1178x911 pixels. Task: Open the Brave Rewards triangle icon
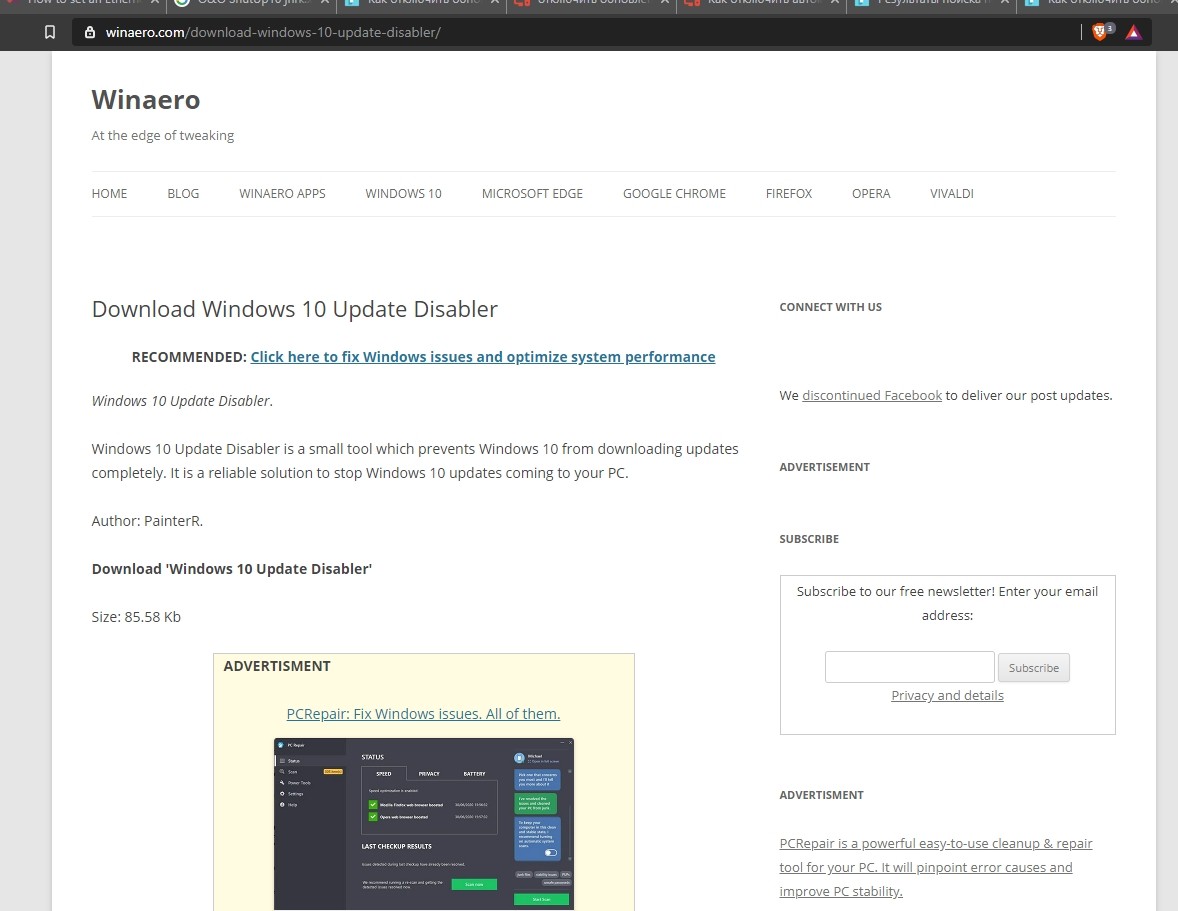(1133, 32)
